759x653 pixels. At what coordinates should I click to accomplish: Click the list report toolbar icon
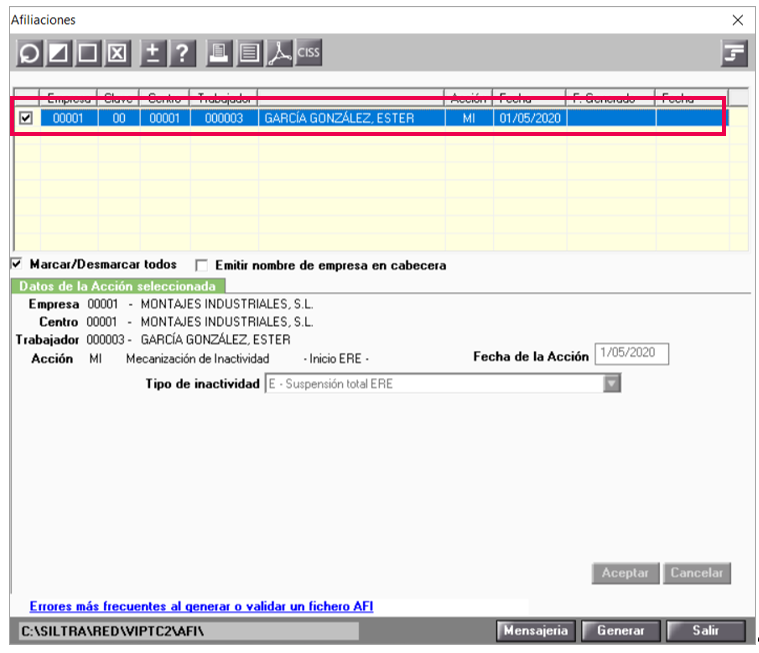249,53
